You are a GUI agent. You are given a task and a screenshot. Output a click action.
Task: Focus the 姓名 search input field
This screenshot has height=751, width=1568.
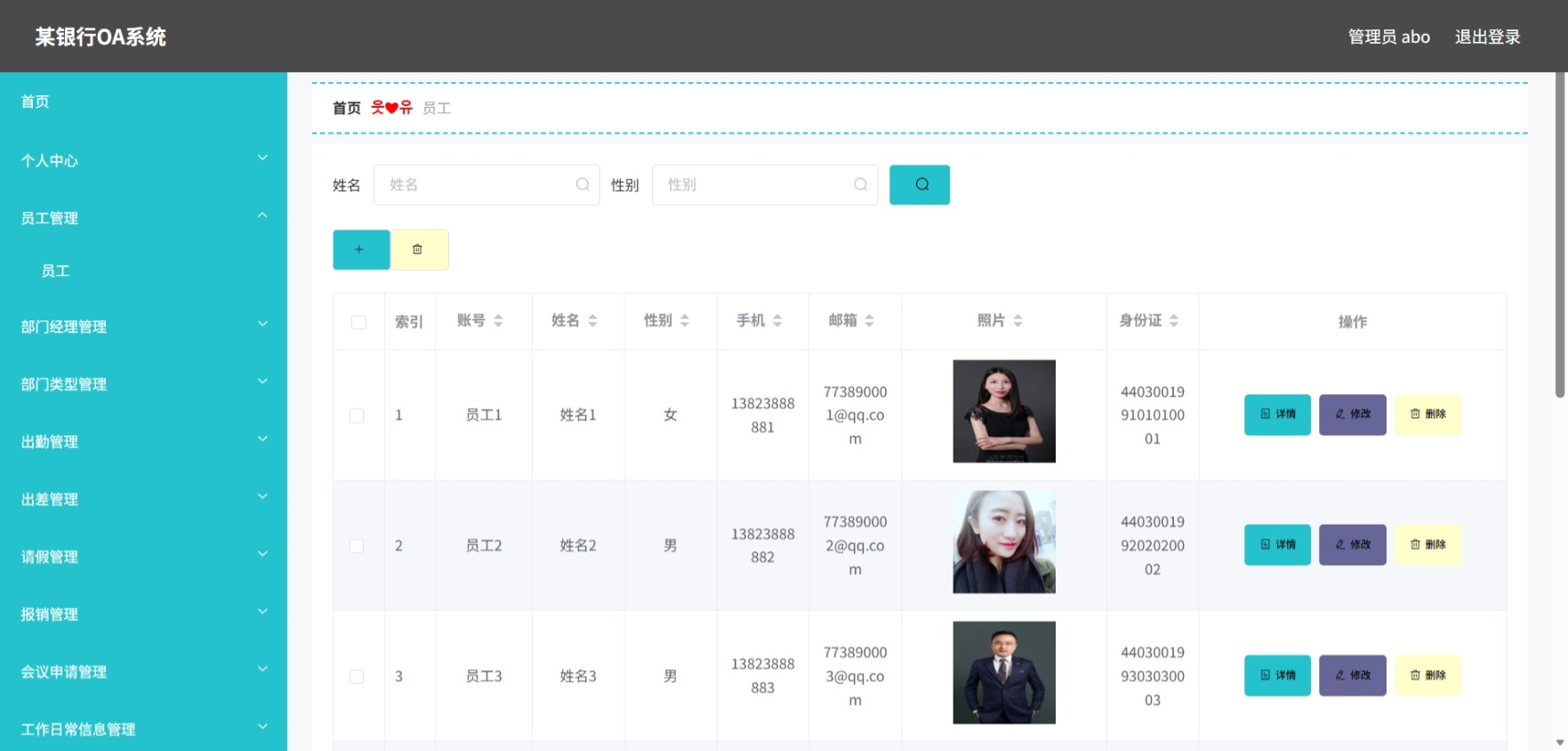[486, 184]
